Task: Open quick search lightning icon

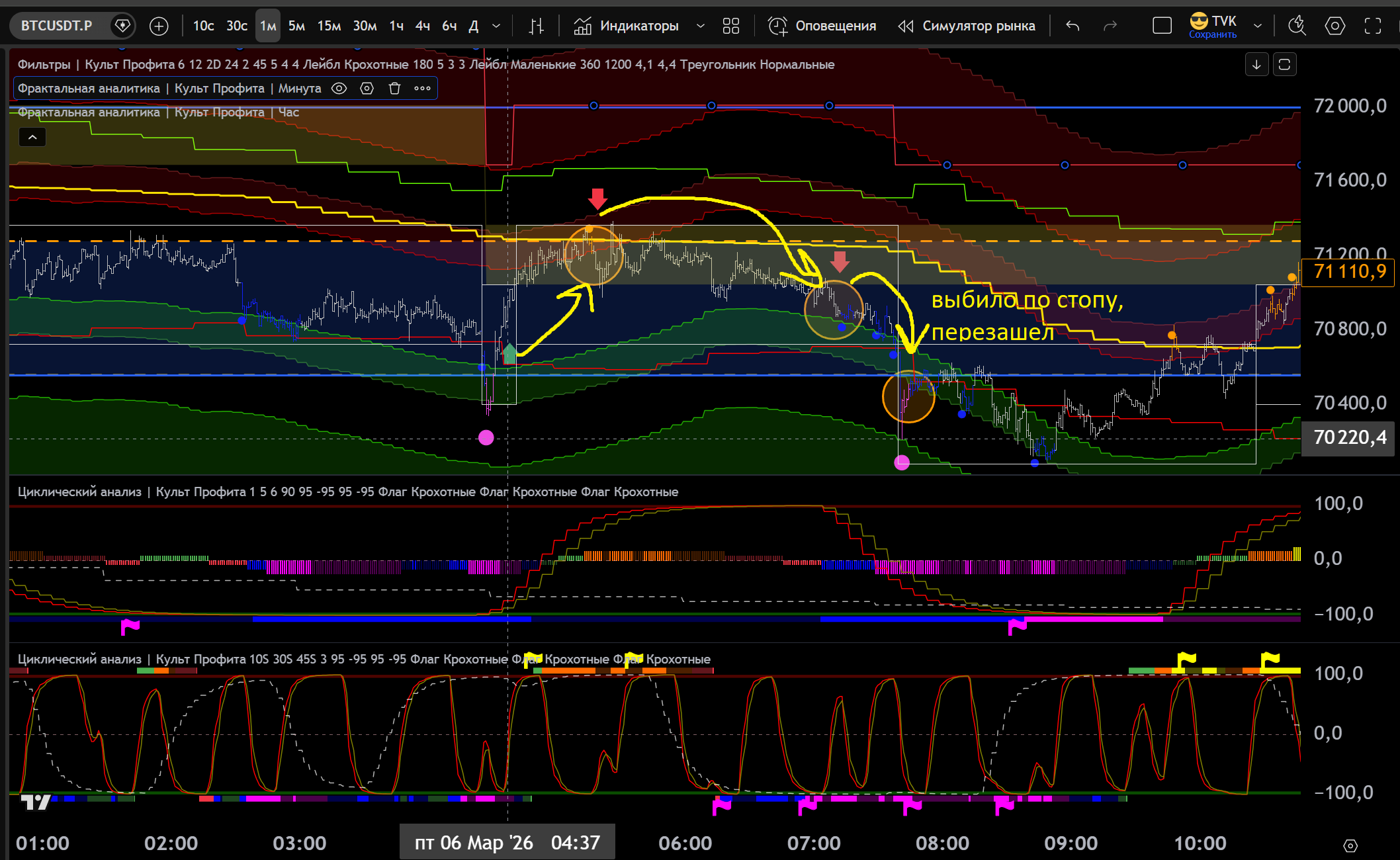Action: [1297, 26]
